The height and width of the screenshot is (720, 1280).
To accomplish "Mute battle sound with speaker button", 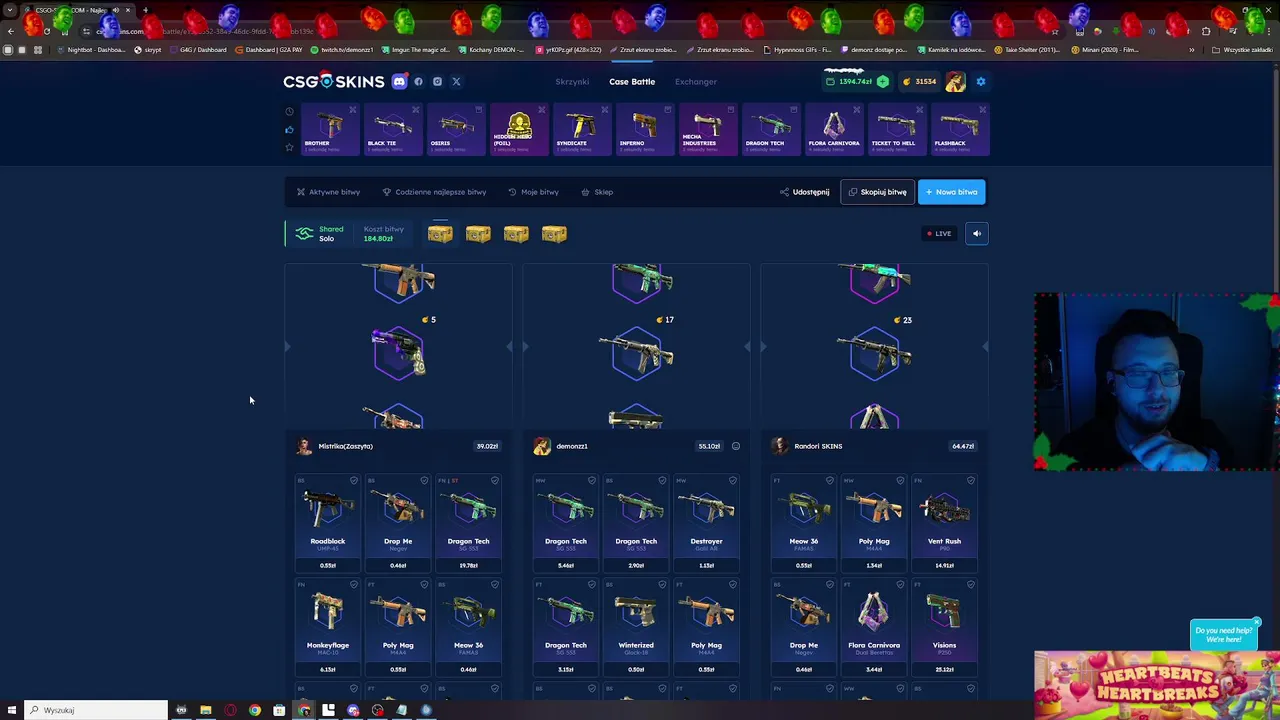I will coord(977,234).
